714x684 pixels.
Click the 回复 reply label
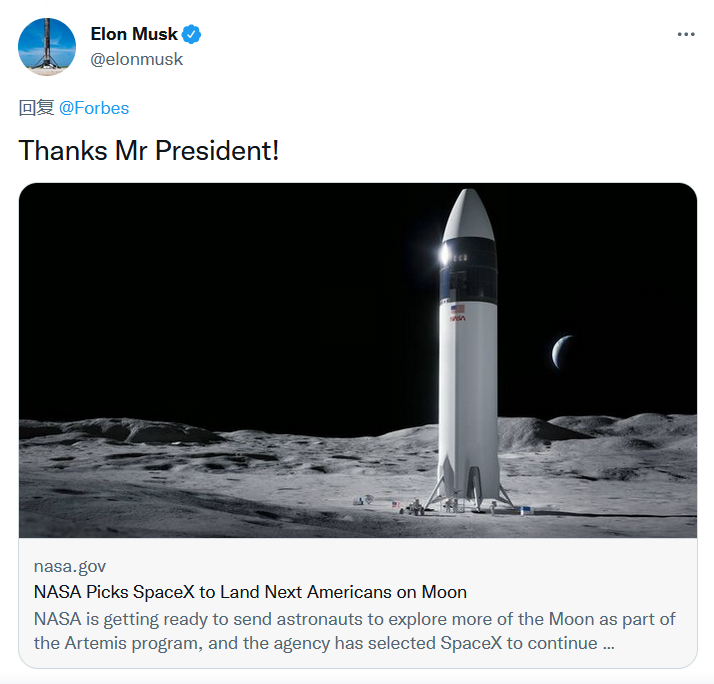point(36,108)
